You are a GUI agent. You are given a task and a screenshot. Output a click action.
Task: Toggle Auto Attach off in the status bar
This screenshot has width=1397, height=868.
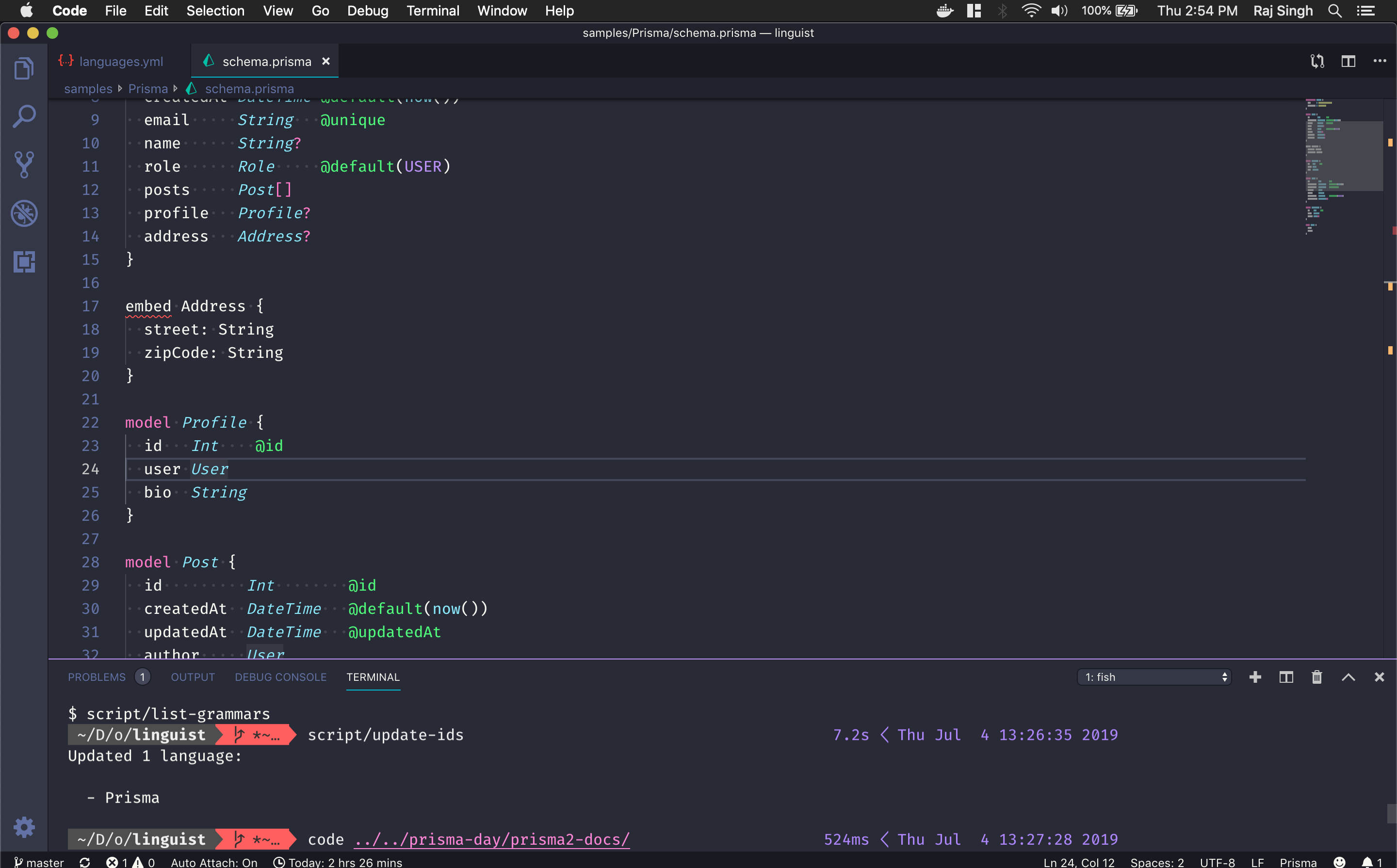click(212, 862)
